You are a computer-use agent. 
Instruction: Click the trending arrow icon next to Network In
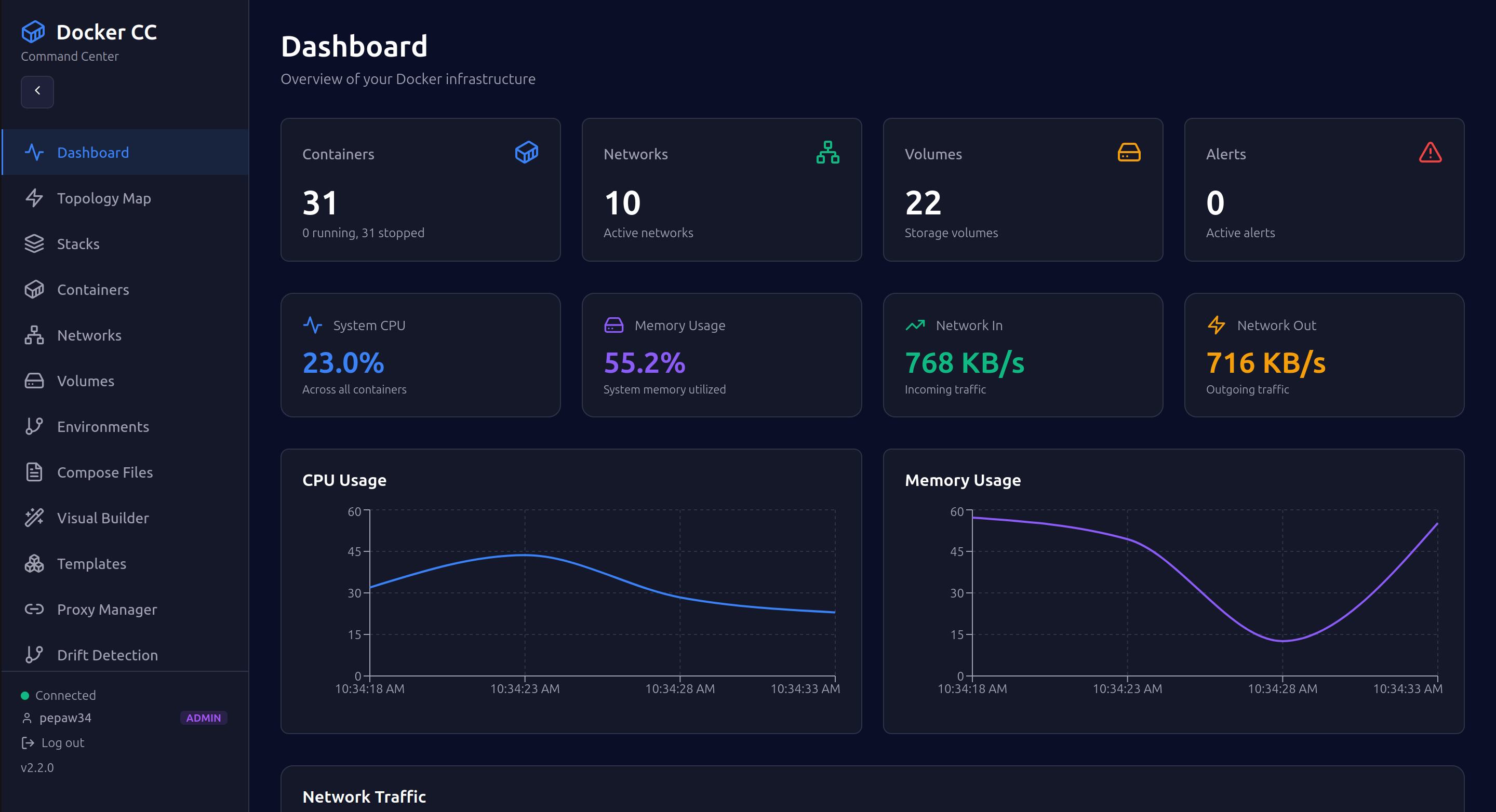point(915,325)
